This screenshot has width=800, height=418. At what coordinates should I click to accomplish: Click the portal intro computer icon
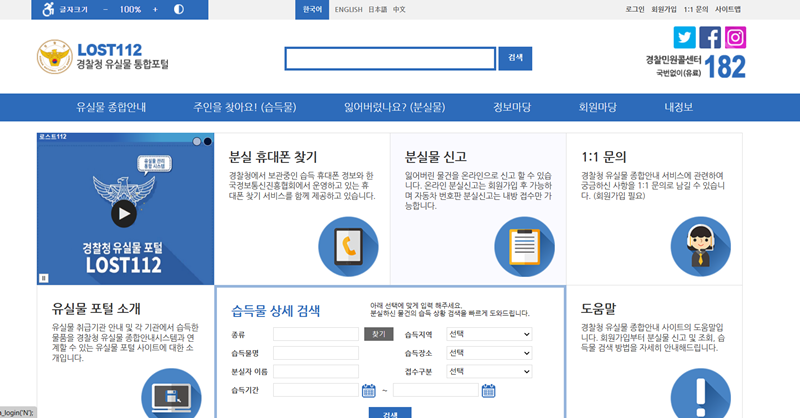pos(171,395)
